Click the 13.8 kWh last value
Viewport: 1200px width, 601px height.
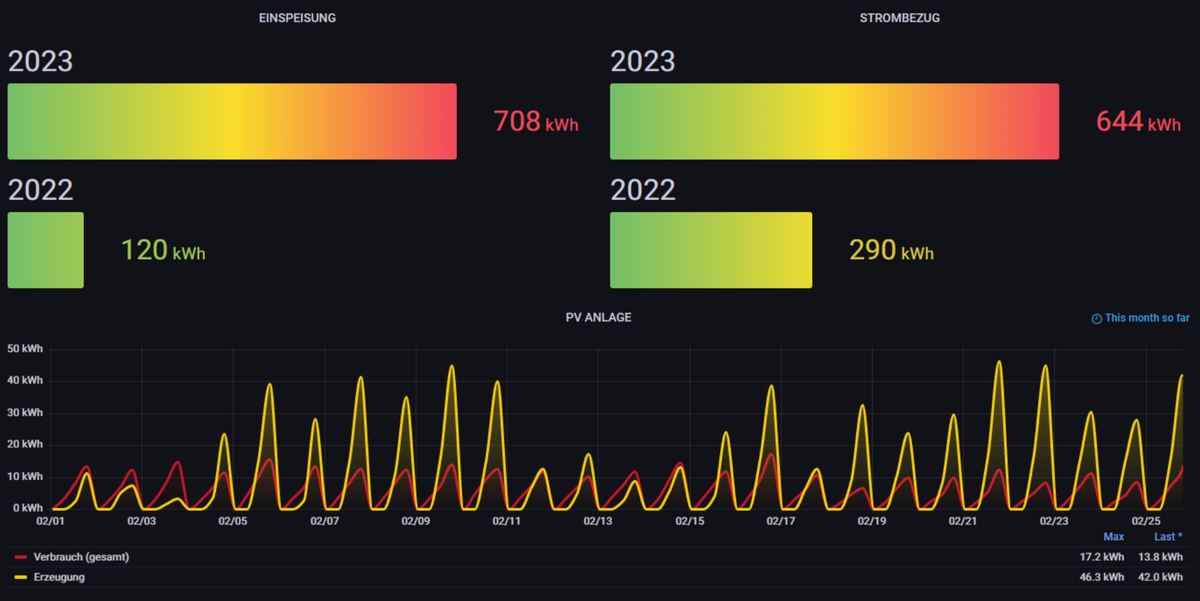(x=1160, y=557)
